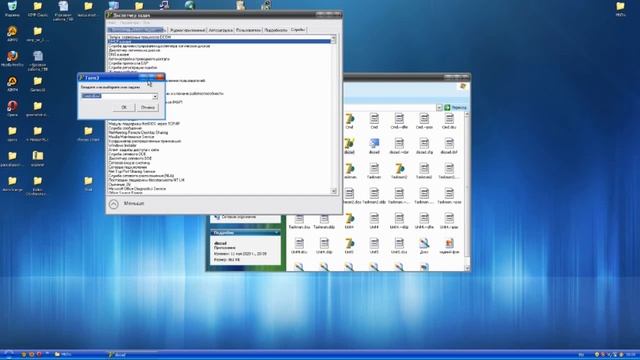The height and width of the screenshot is (360, 640).
Task: Click inside the task name input field
Action: point(117,96)
